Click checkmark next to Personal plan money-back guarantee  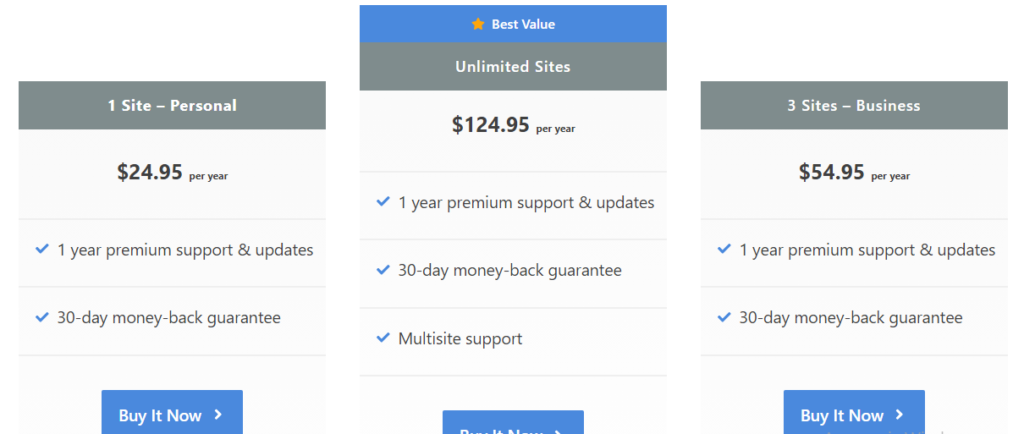[x=42, y=317]
